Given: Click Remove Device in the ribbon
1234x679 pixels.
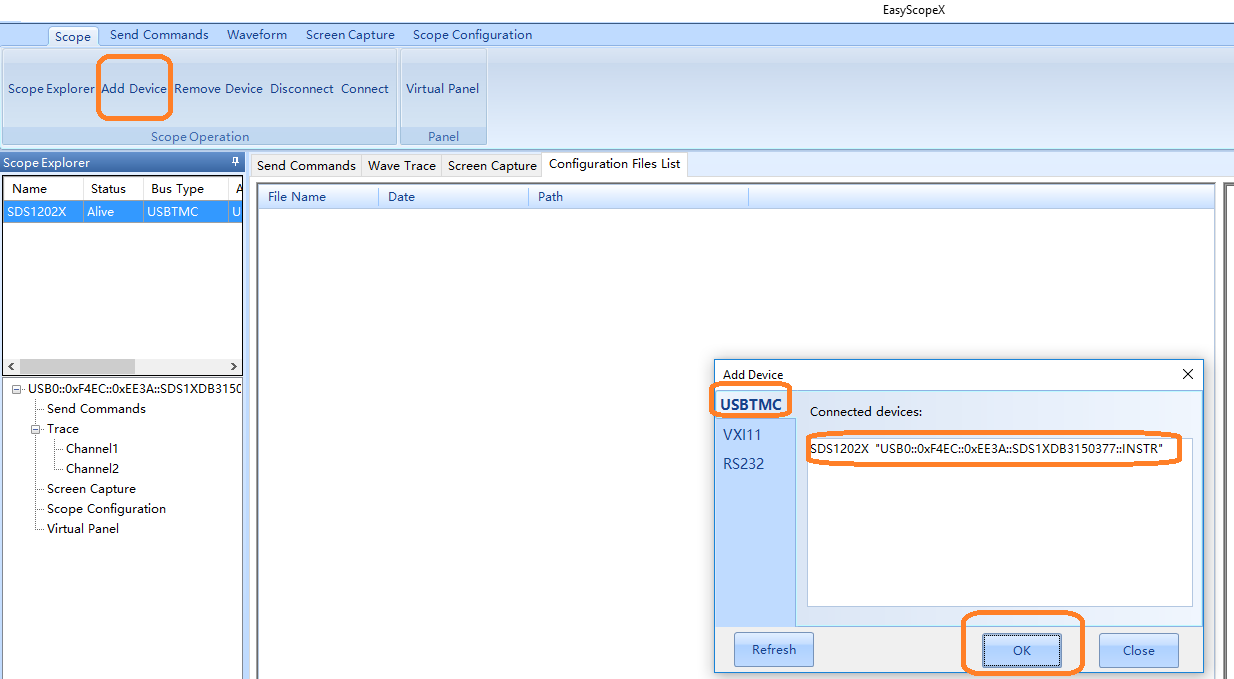Looking at the screenshot, I should (218, 89).
